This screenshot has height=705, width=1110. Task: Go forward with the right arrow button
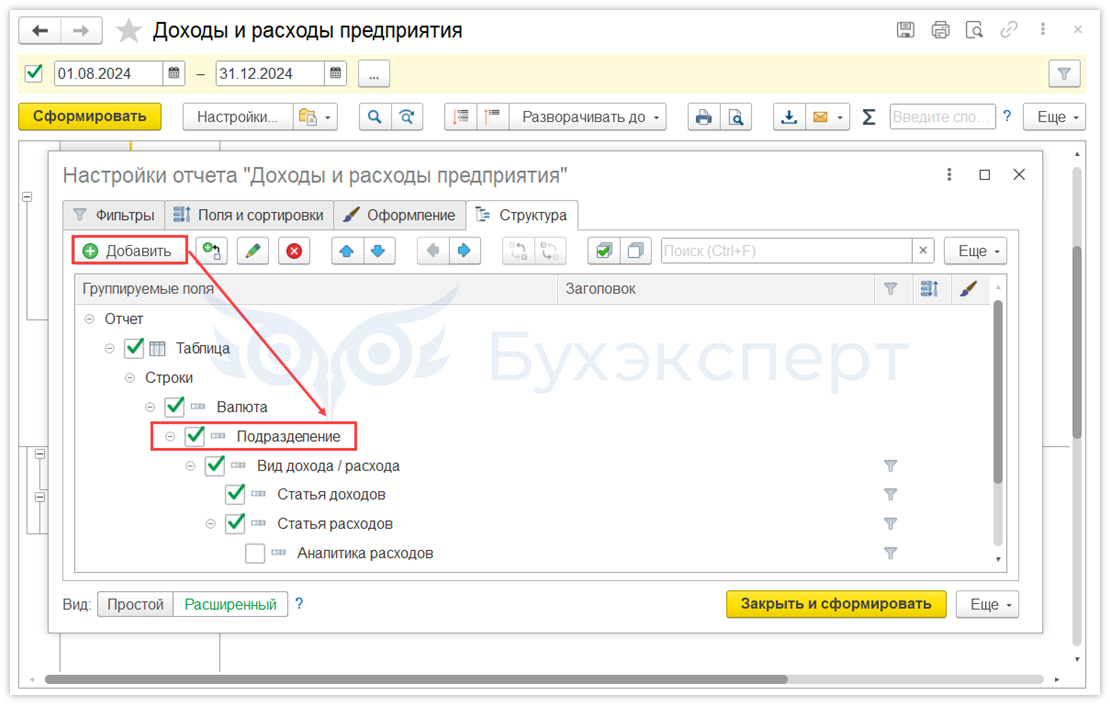(81, 30)
